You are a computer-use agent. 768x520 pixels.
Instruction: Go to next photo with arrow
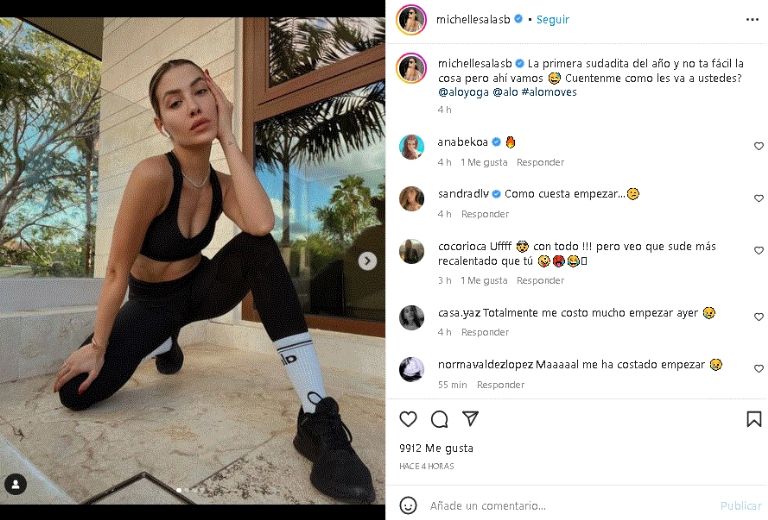[368, 261]
